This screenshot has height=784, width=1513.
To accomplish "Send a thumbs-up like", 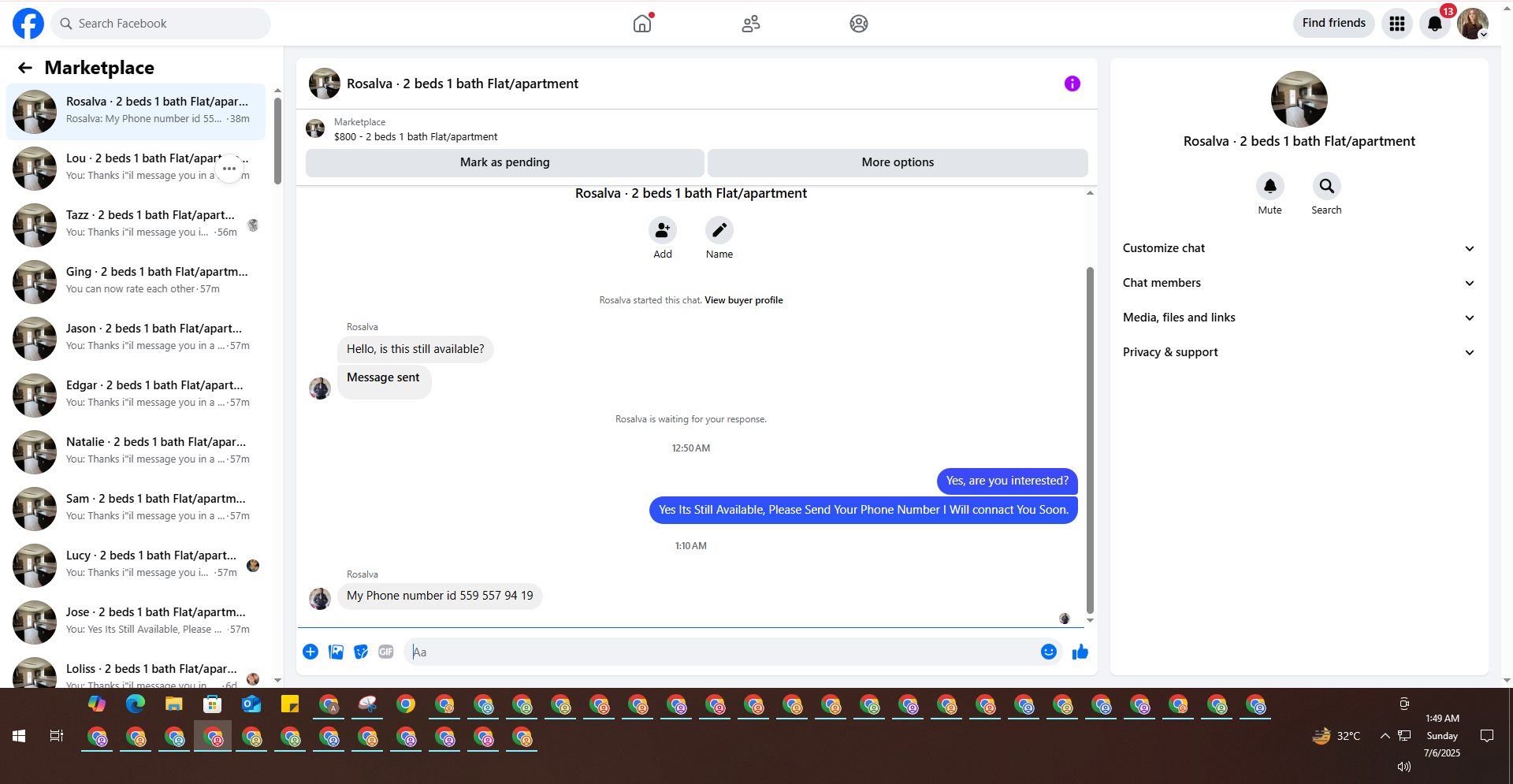I will coord(1080,652).
